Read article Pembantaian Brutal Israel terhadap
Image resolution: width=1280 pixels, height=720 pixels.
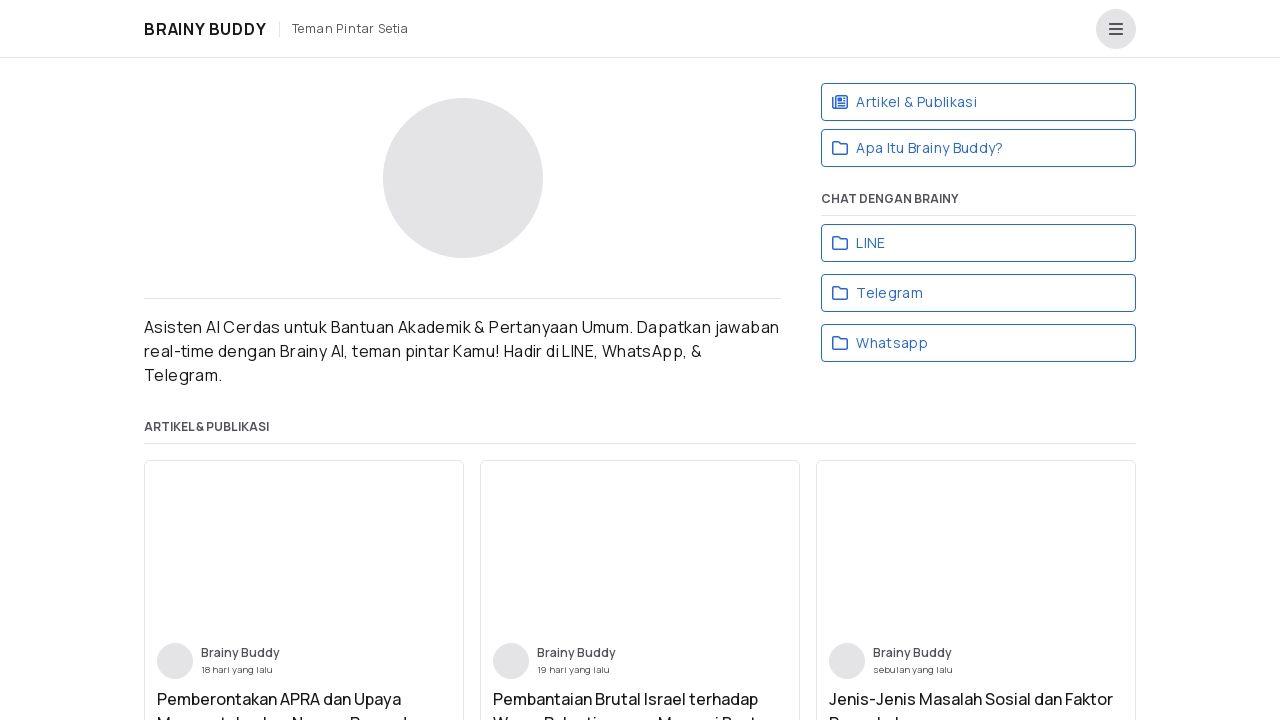(x=625, y=700)
